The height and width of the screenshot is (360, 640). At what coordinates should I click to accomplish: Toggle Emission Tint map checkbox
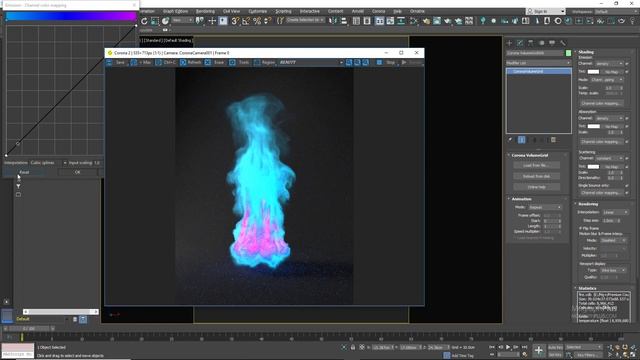(x=627, y=72)
